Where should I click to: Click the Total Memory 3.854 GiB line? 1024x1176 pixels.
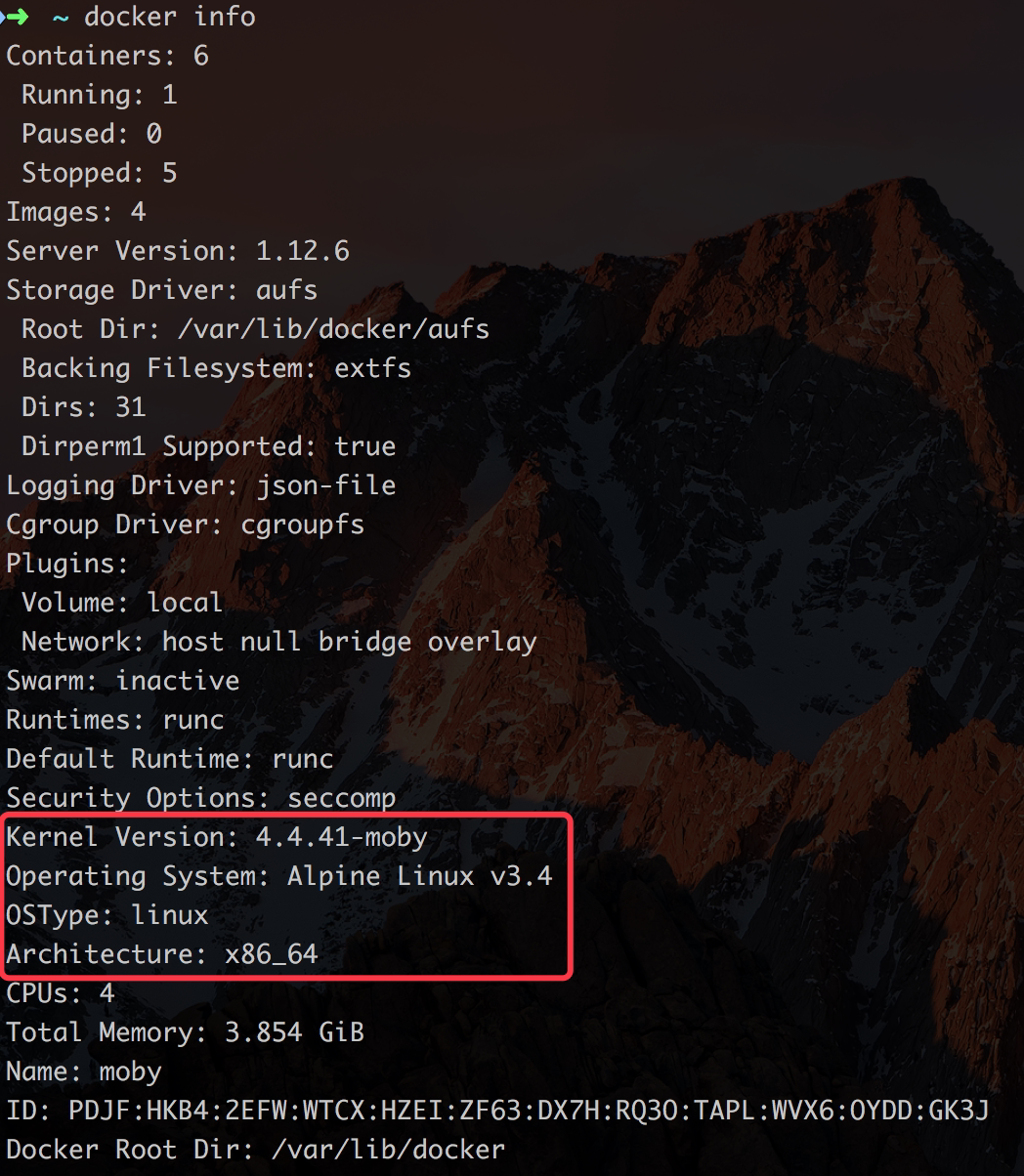tap(186, 1032)
